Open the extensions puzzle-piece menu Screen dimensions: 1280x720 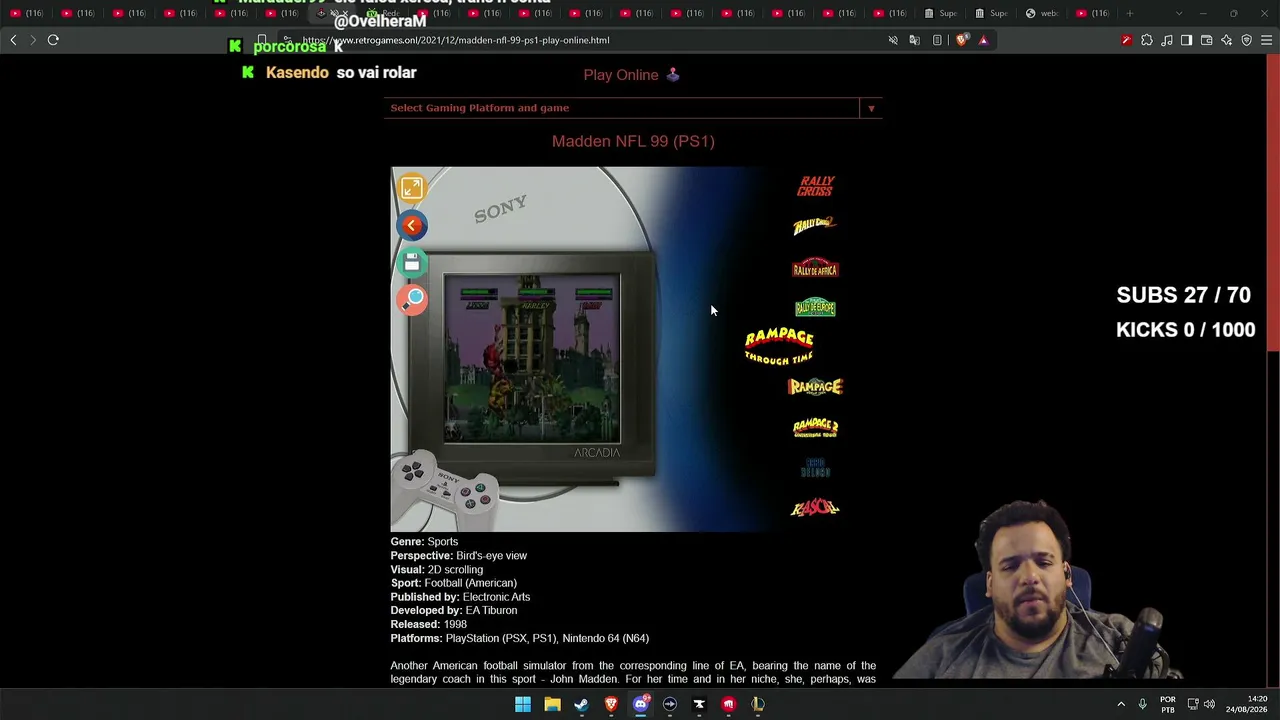point(1147,40)
